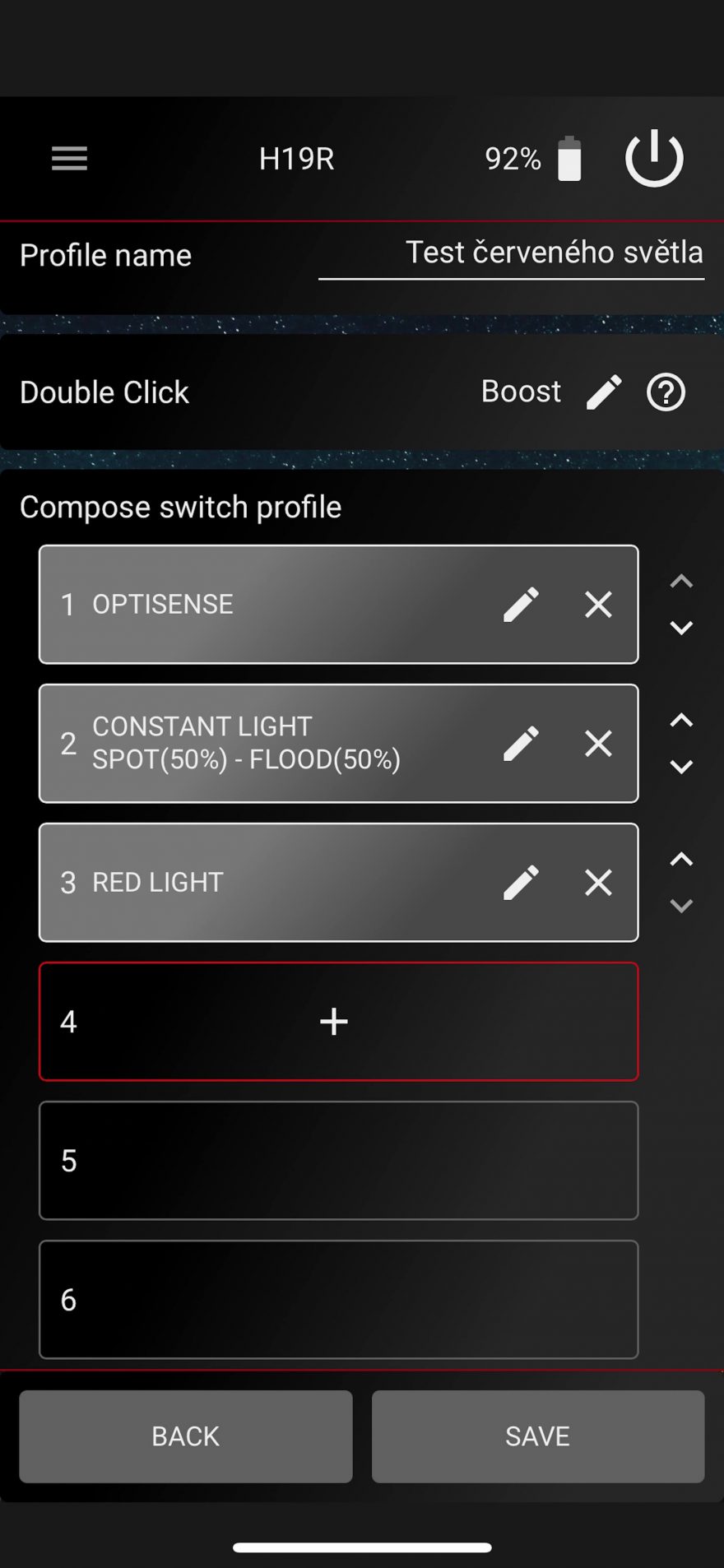Select empty slot 5

[x=338, y=1161]
